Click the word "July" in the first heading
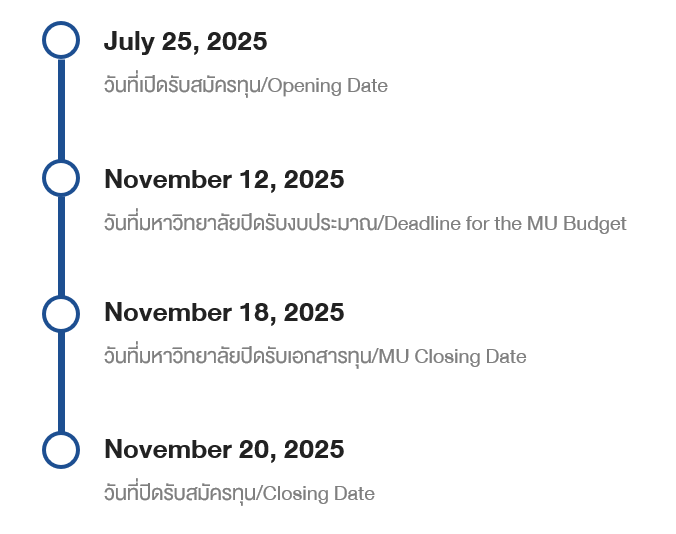This screenshot has height=534, width=676. [x=128, y=42]
